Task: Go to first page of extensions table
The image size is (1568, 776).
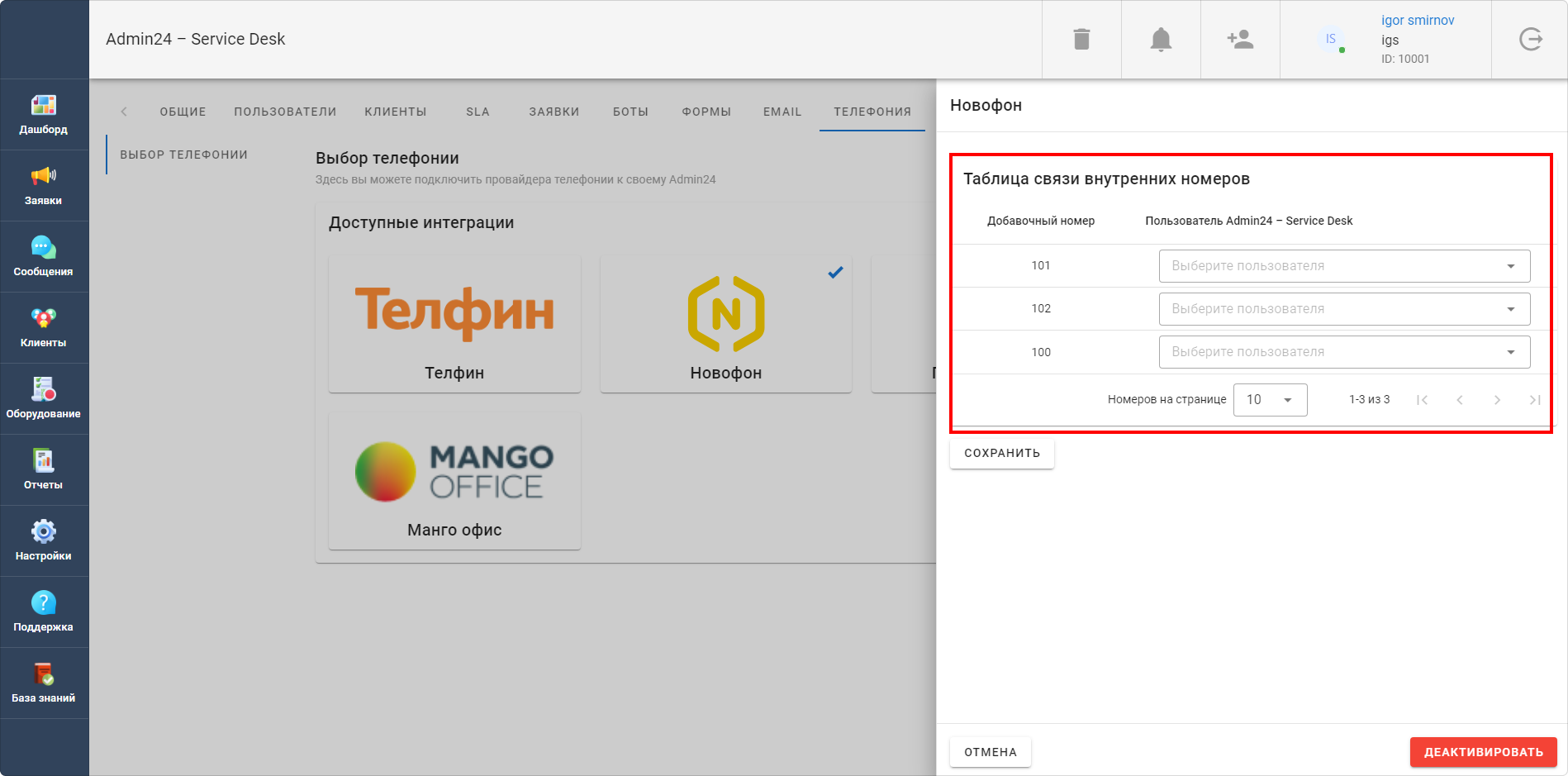Action: pyautogui.click(x=1422, y=400)
